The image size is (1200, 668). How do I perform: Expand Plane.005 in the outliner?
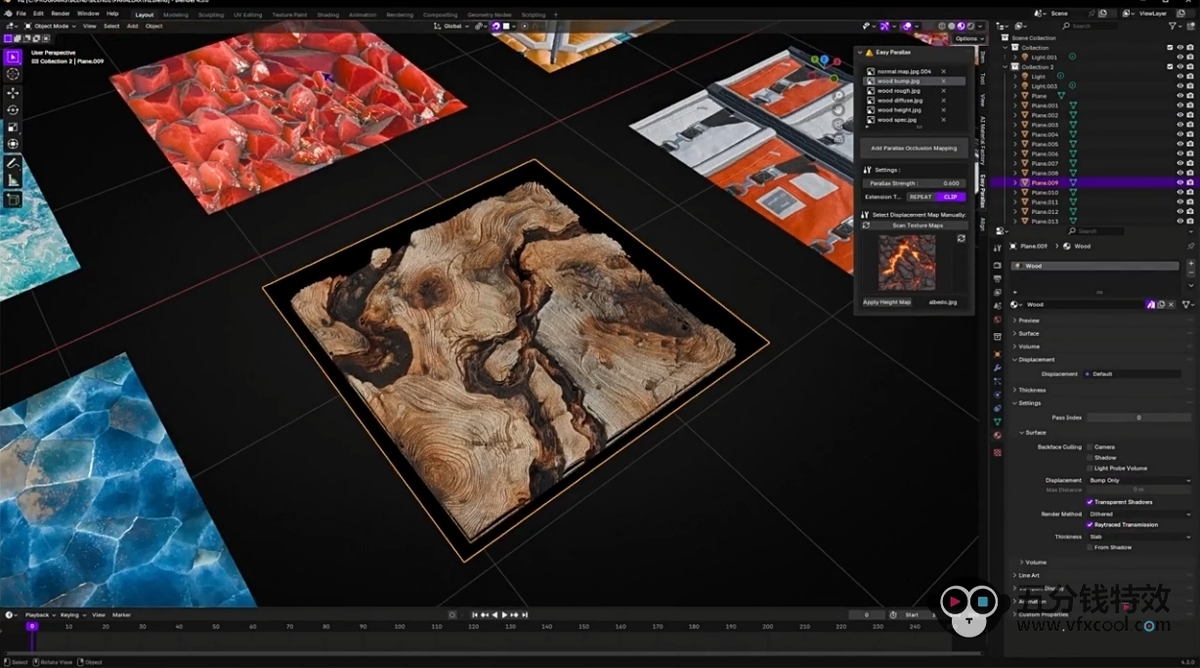(1016, 144)
